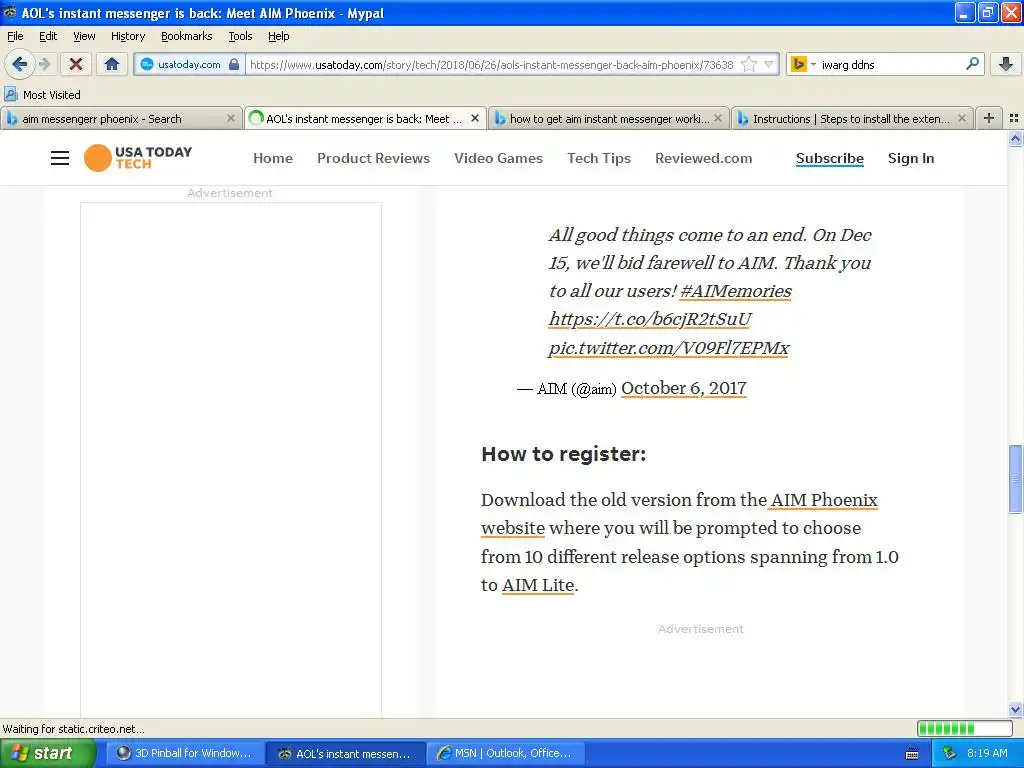This screenshot has width=1024, height=768.
Task: Click the padlock site security icon
Action: pyautogui.click(x=234, y=64)
